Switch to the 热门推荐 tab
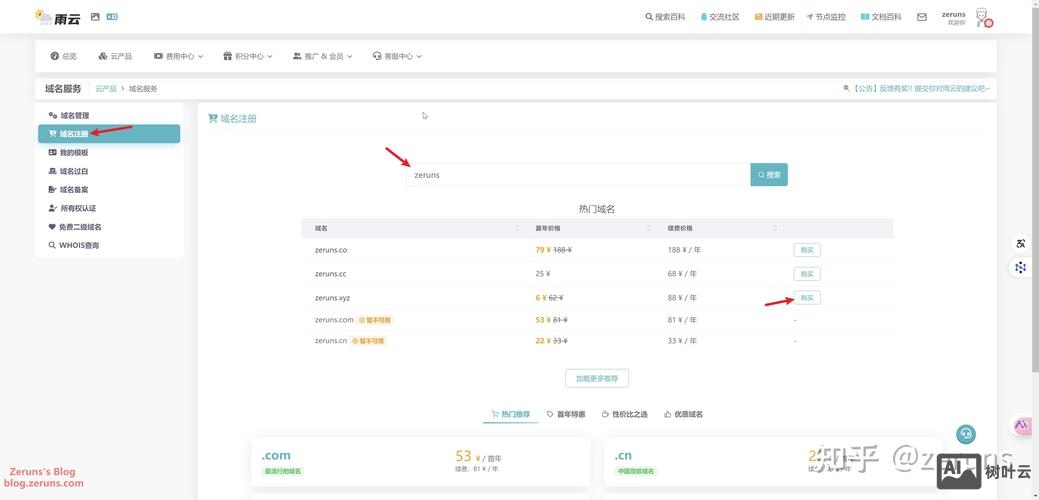 pos(510,415)
